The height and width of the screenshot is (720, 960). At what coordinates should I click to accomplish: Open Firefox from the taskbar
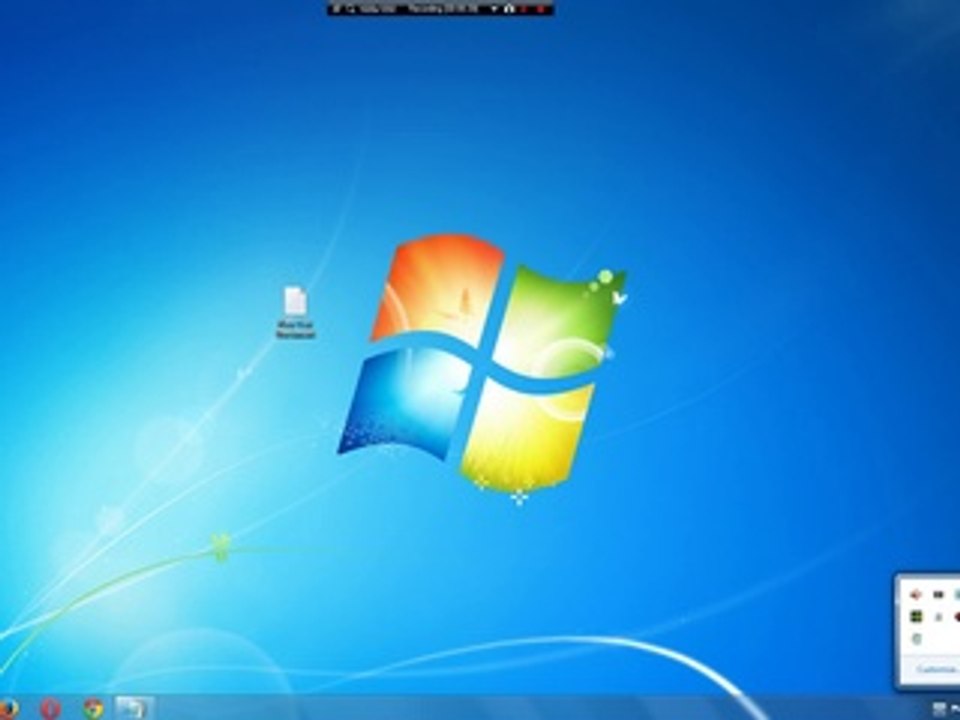(x=7, y=709)
